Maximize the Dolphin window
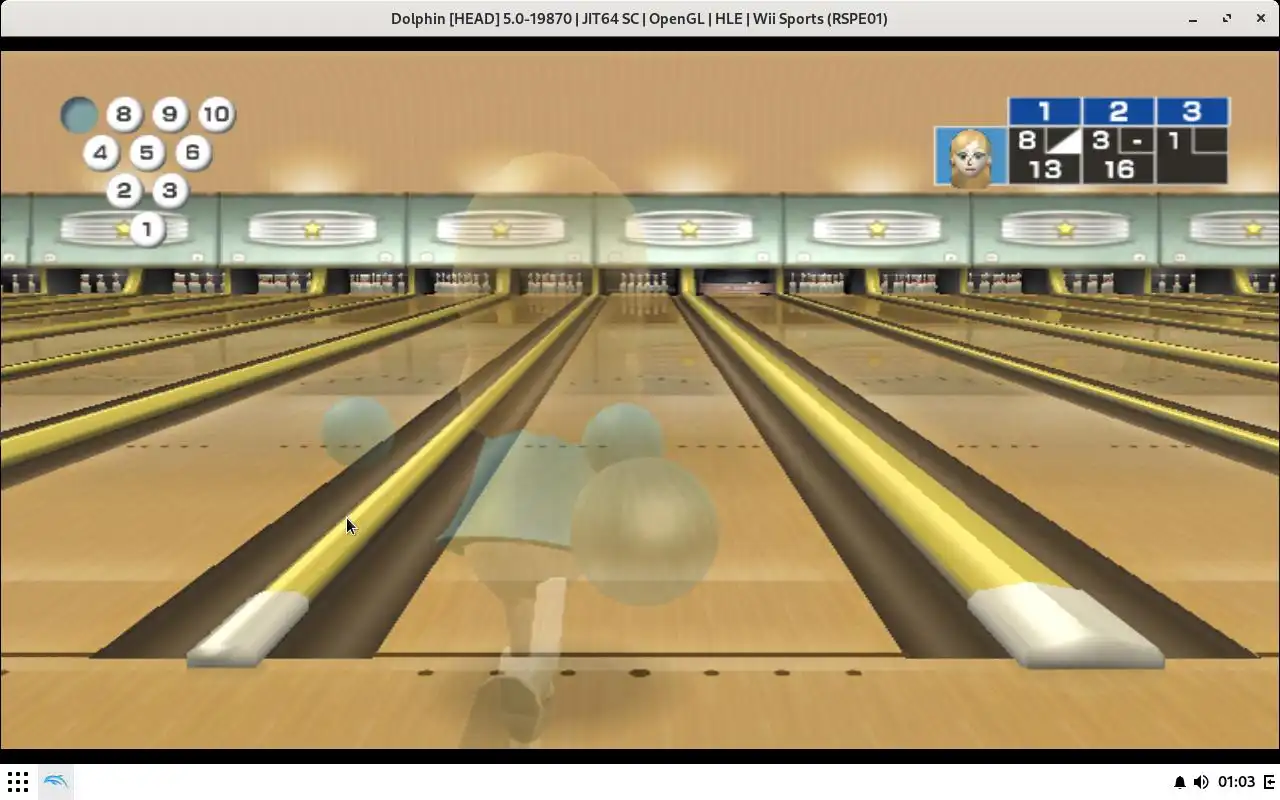 (x=1227, y=18)
